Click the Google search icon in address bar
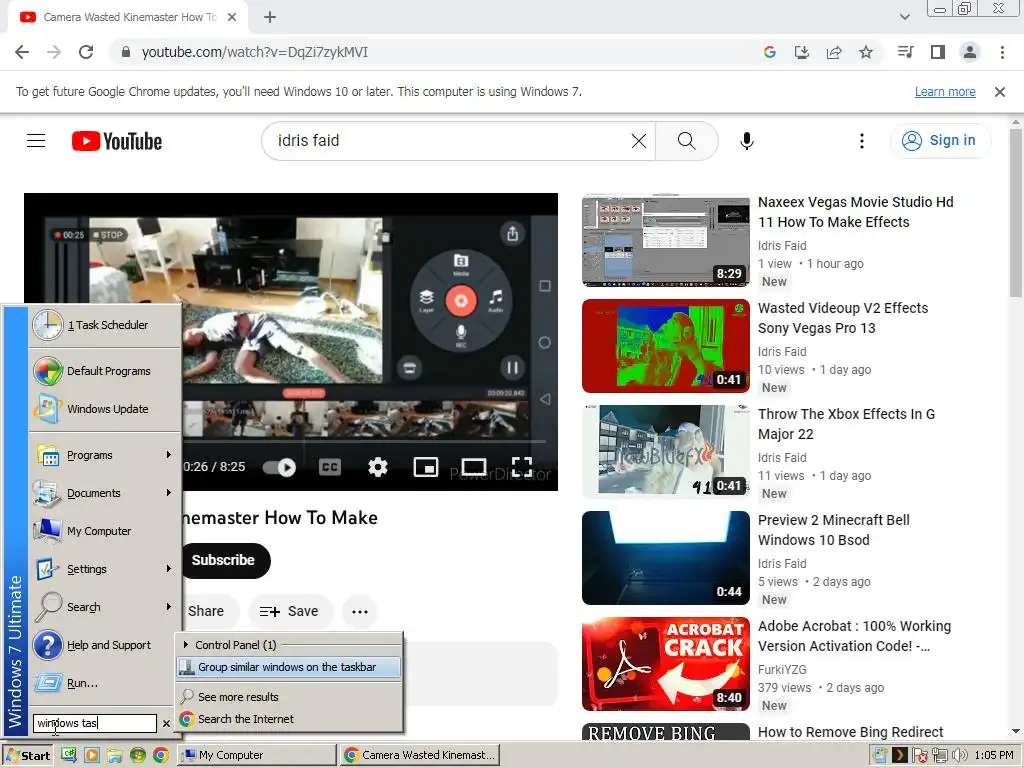Viewport: 1024px width, 768px height. tap(769, 52)
